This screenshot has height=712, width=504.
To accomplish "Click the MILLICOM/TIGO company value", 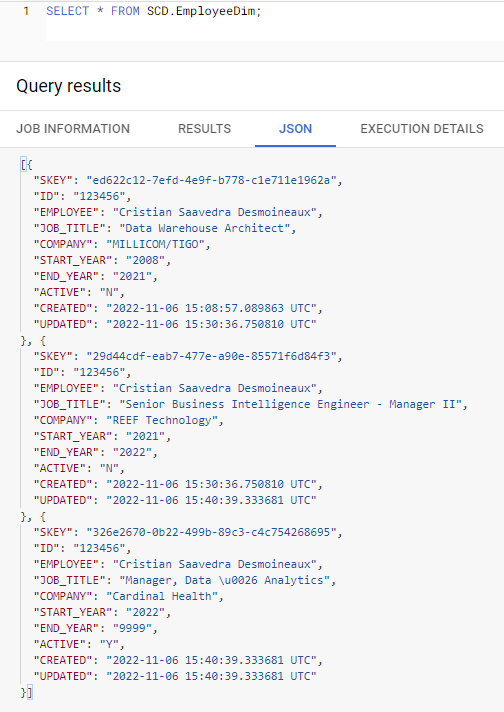I will click(155, 244).
